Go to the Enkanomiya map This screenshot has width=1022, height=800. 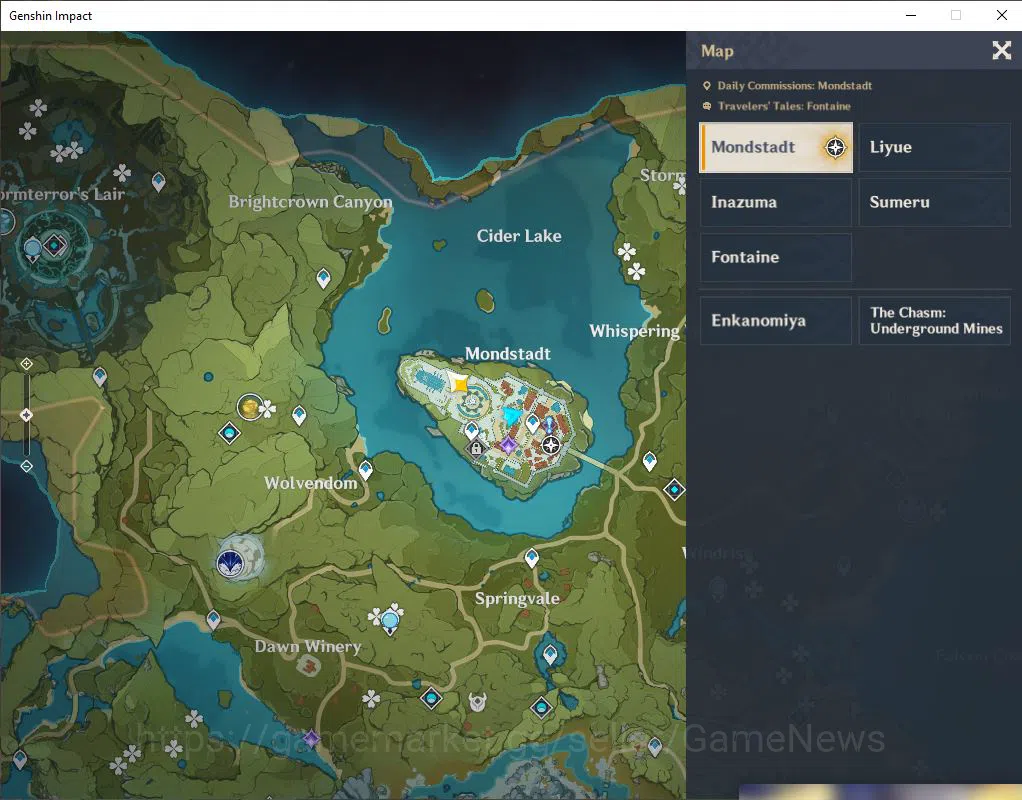[776, 321]
